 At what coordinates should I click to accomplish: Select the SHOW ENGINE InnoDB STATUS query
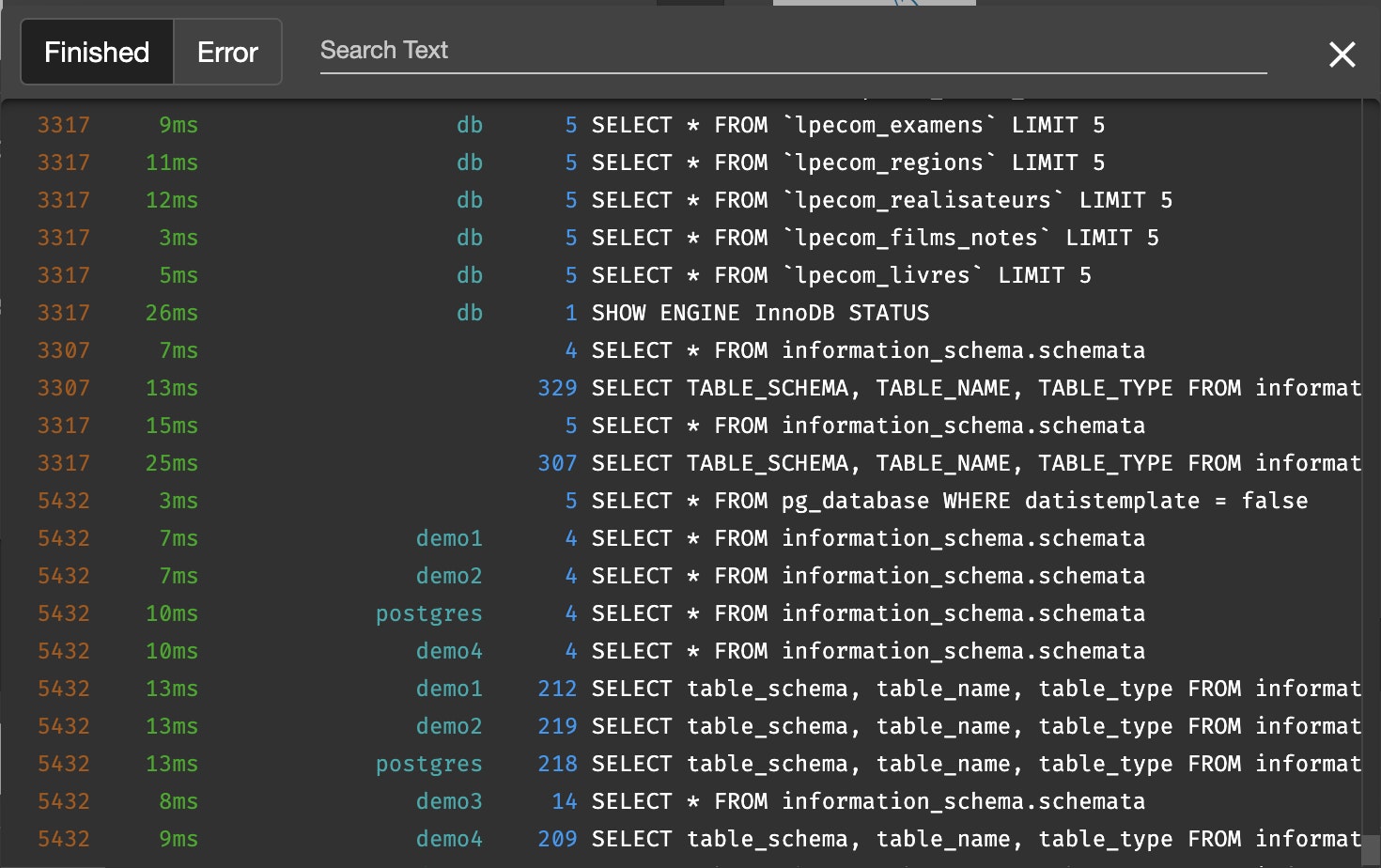(760, 313)
